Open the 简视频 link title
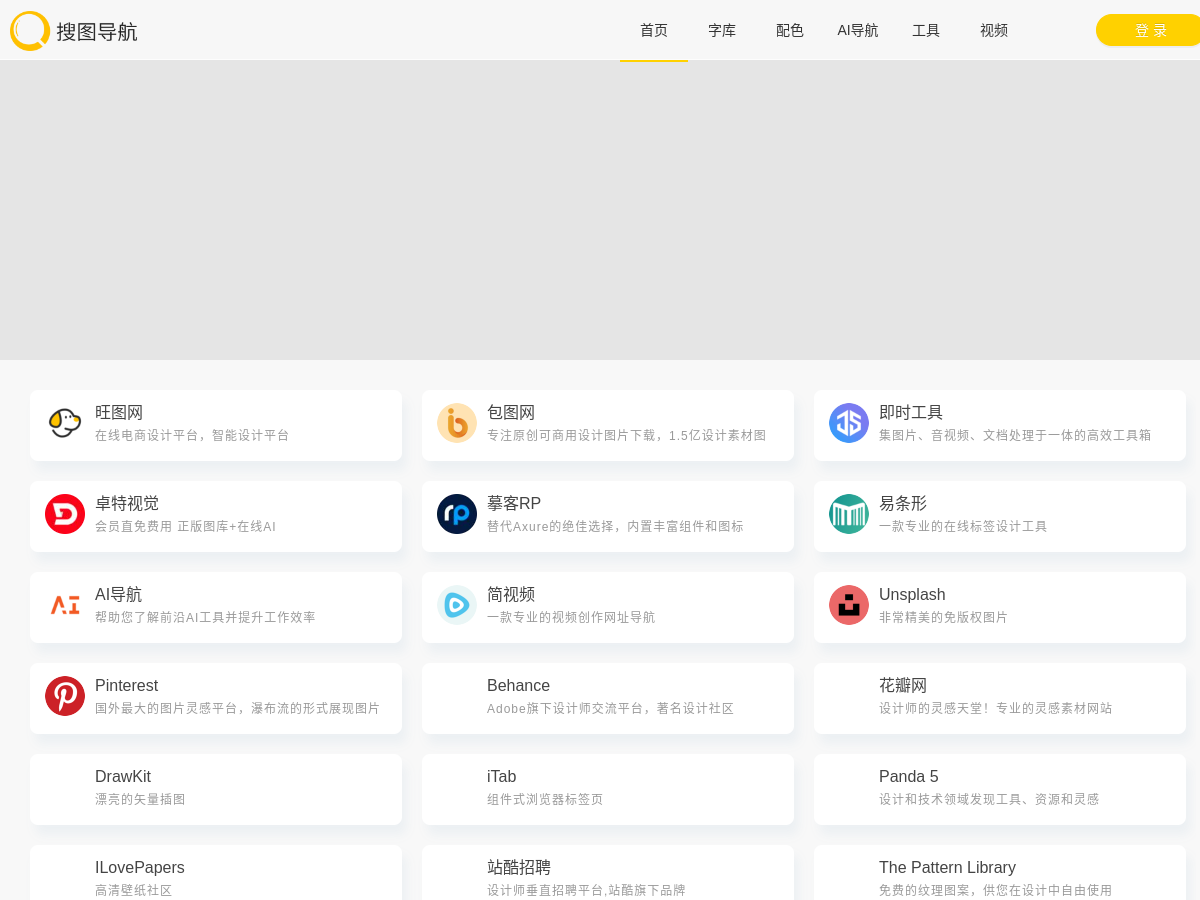1200x900 pixels. point(511,595)
